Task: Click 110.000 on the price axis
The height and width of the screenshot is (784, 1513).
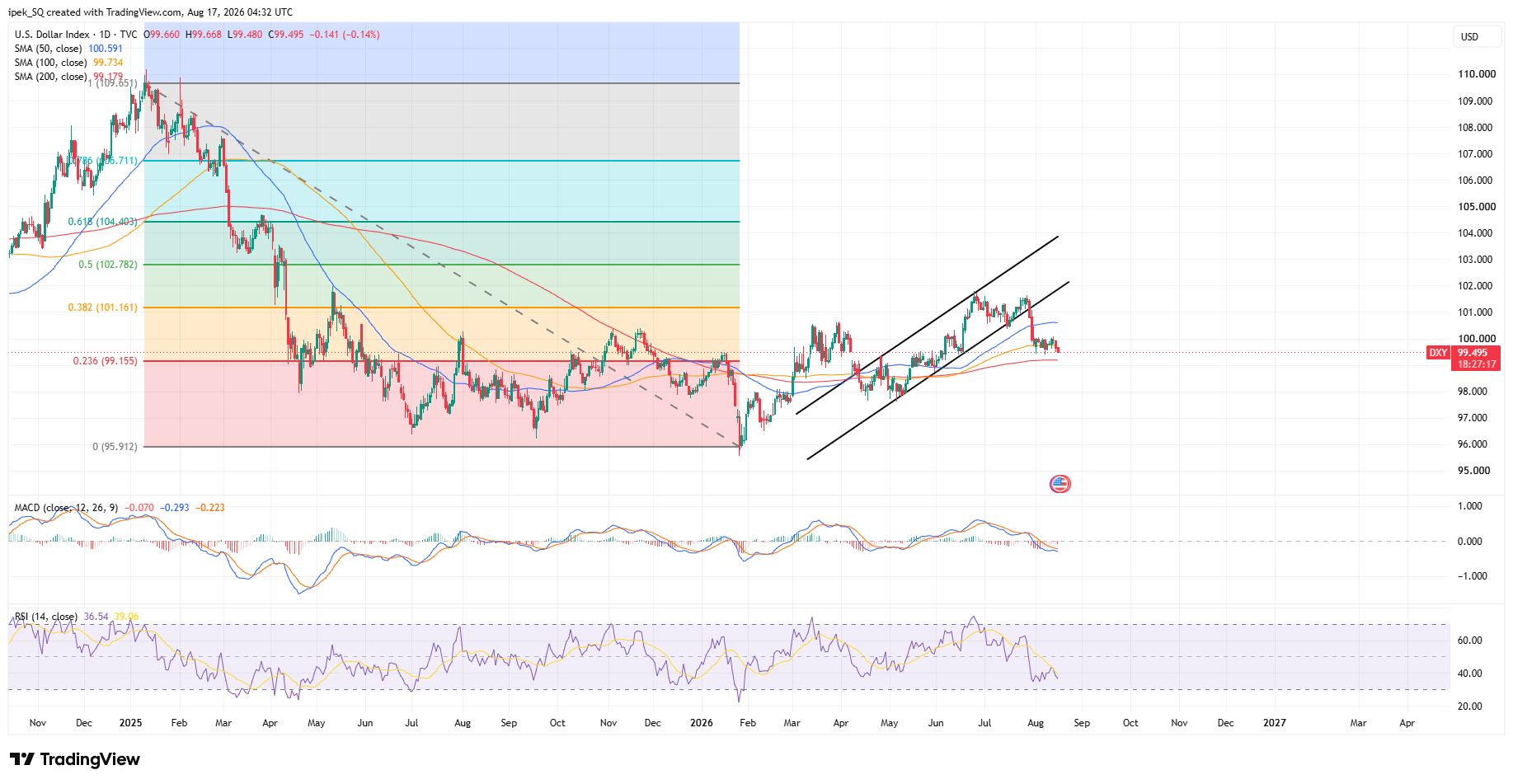Action: pyautogui.click(x=1477, y=74)
